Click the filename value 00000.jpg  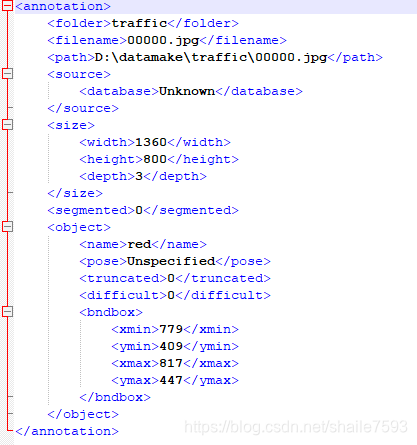pyautogui.click(x=163, y=40)
